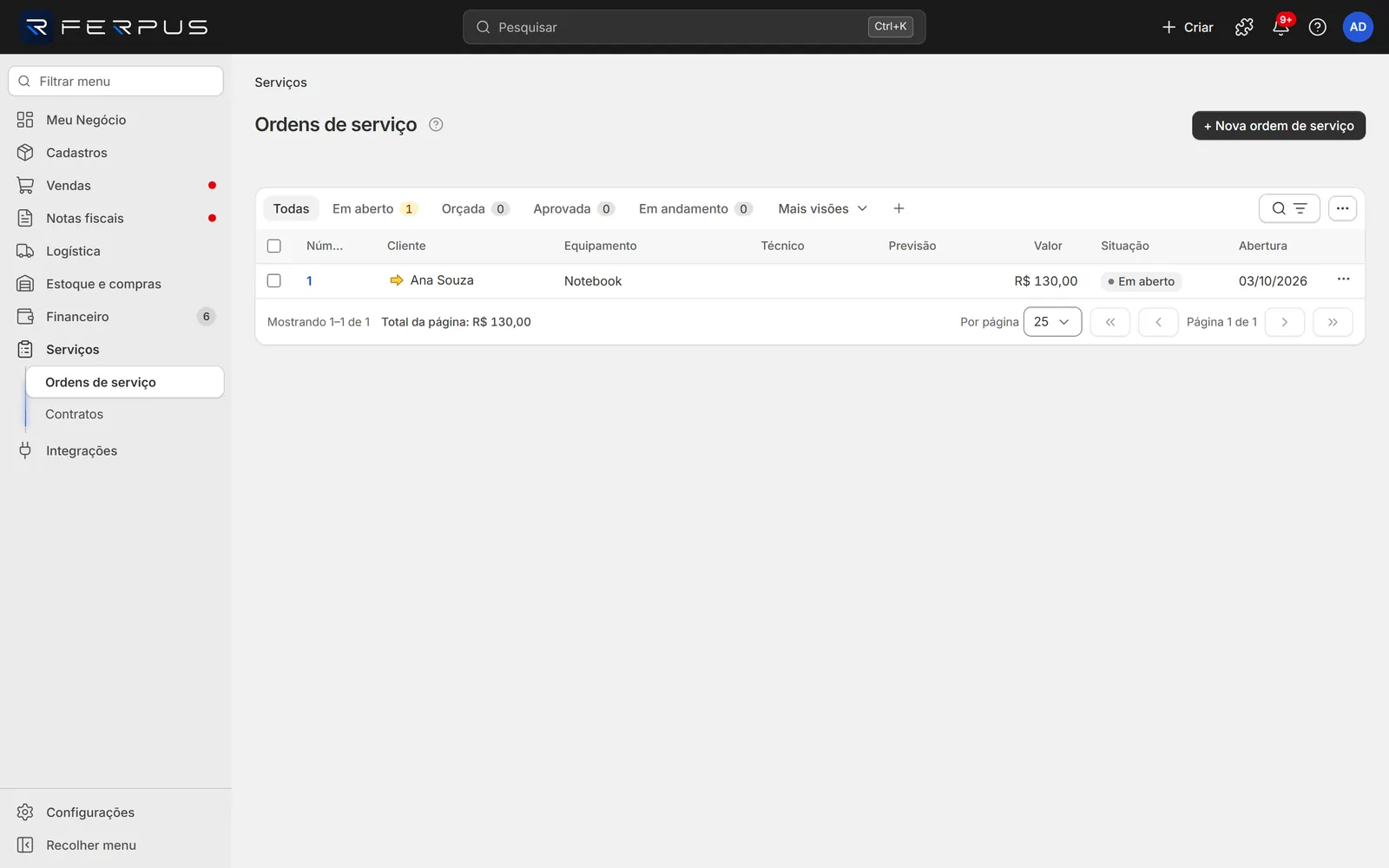This screenshot has height=868, width=1389.
Task: Open the notifications bell
Action: (1280, 27)
